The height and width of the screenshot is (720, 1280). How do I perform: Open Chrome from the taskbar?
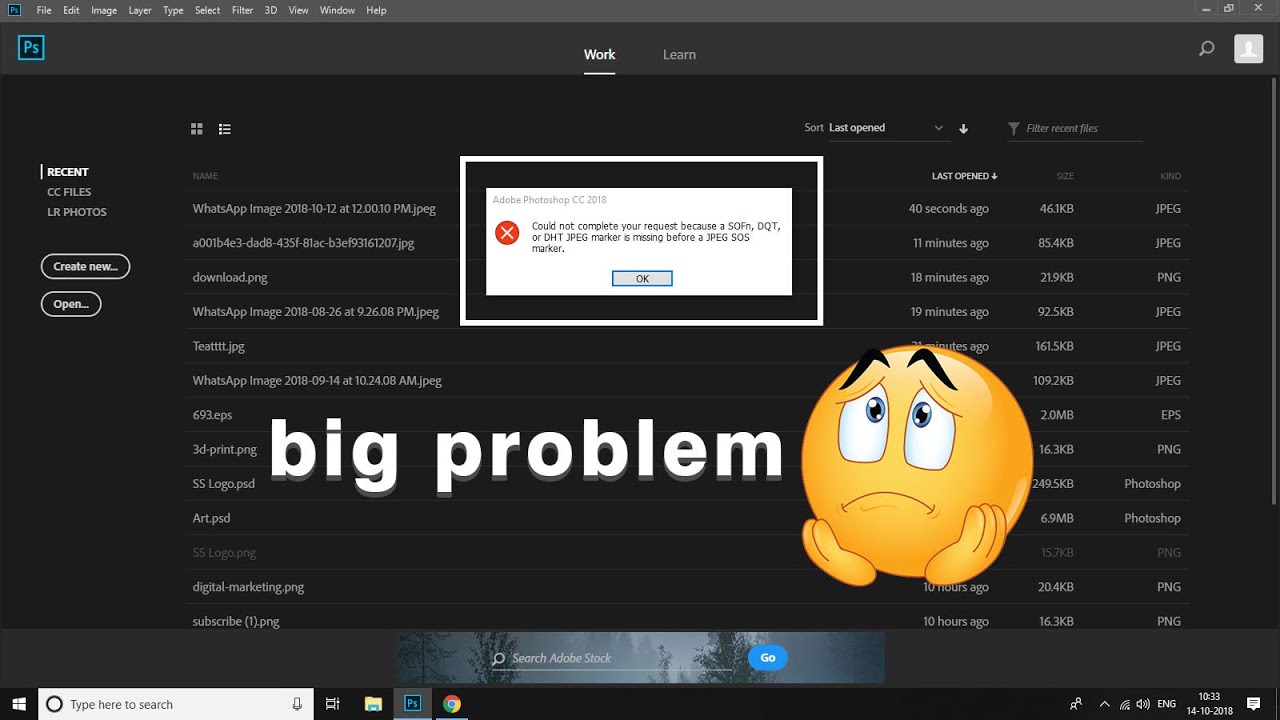[452, 704]
